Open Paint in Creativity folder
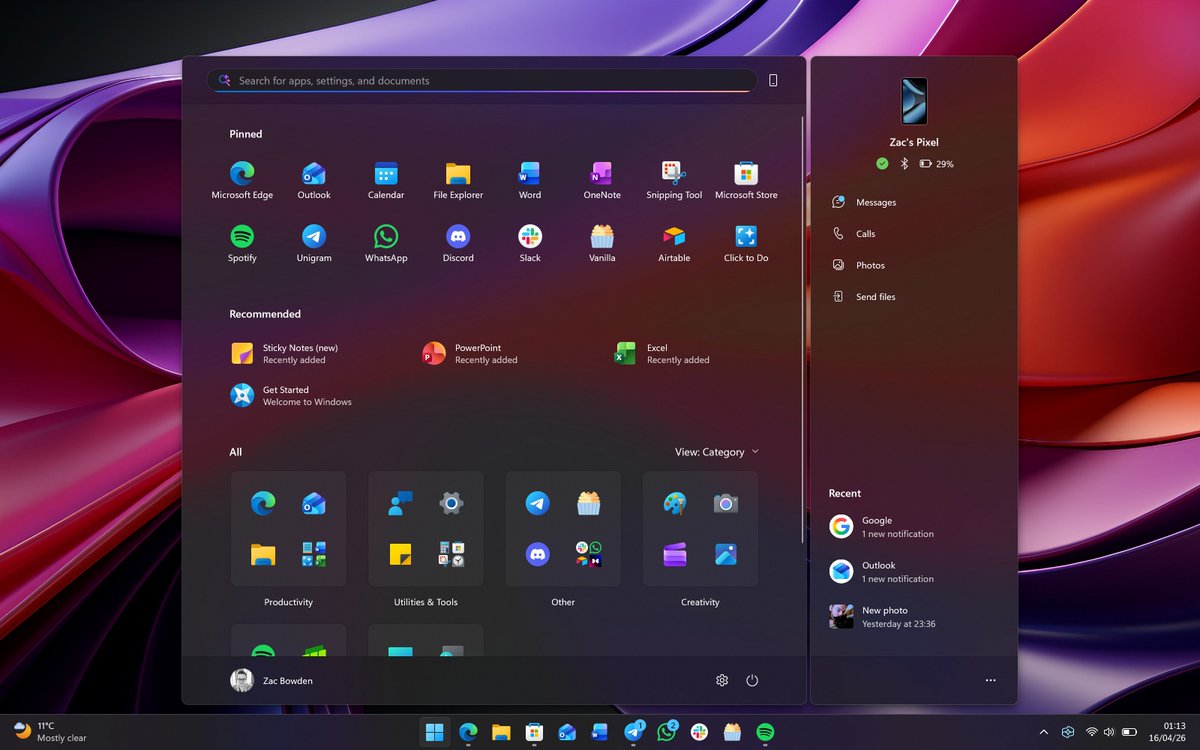Image resolution: width=1200 pixels, height=750 pixels. point(675,504)
